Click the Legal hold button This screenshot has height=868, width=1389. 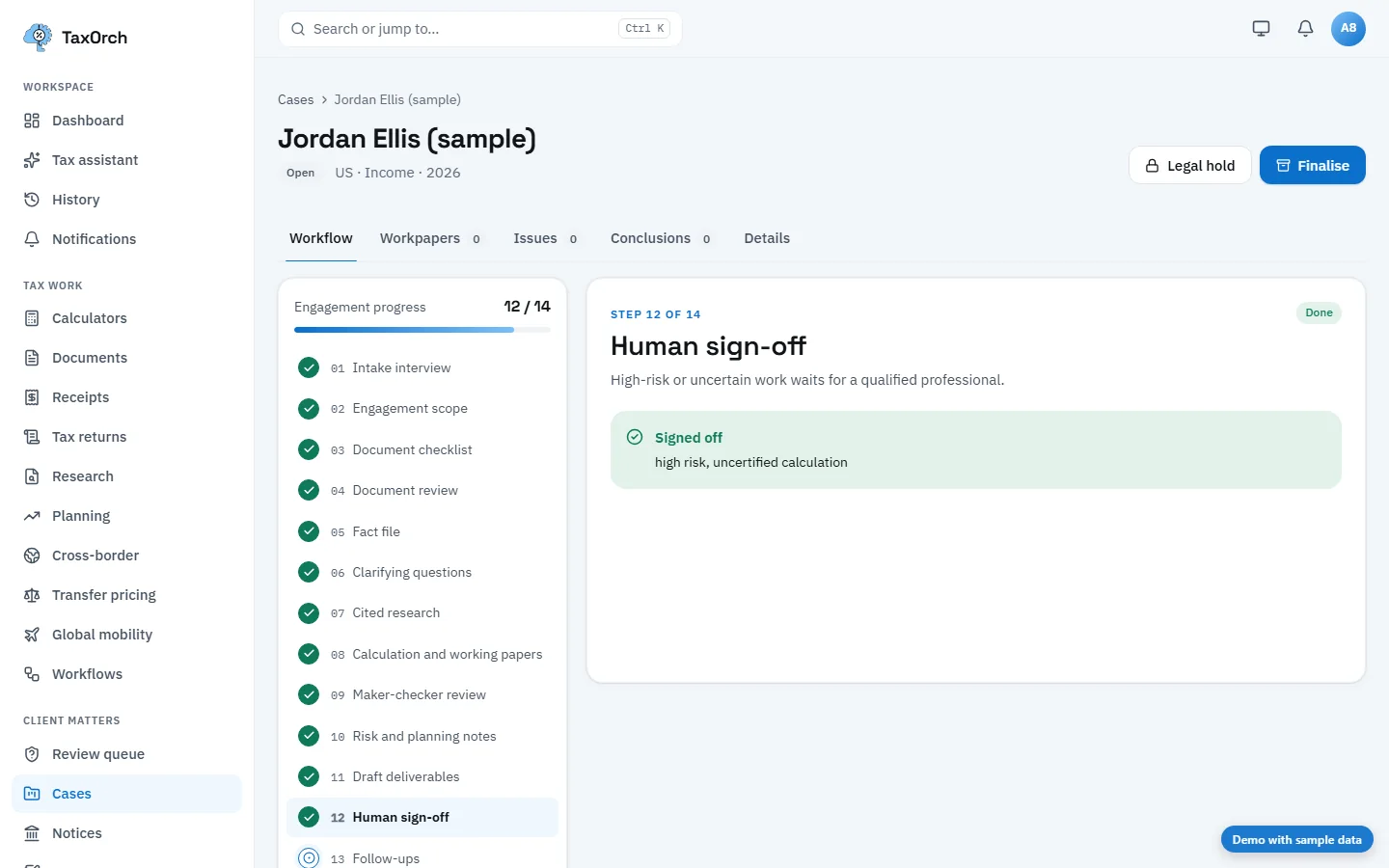click(1189, 165)
